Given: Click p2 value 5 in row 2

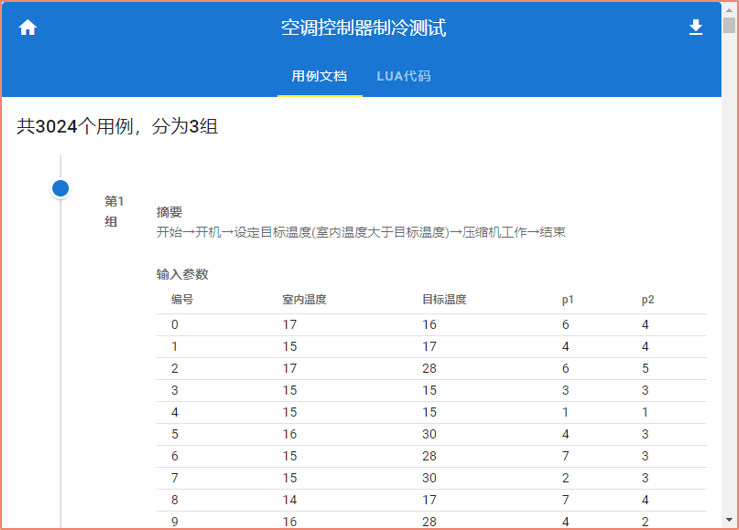Looking at the screenshot, I should pyautogui.click(x=645, y=368).
